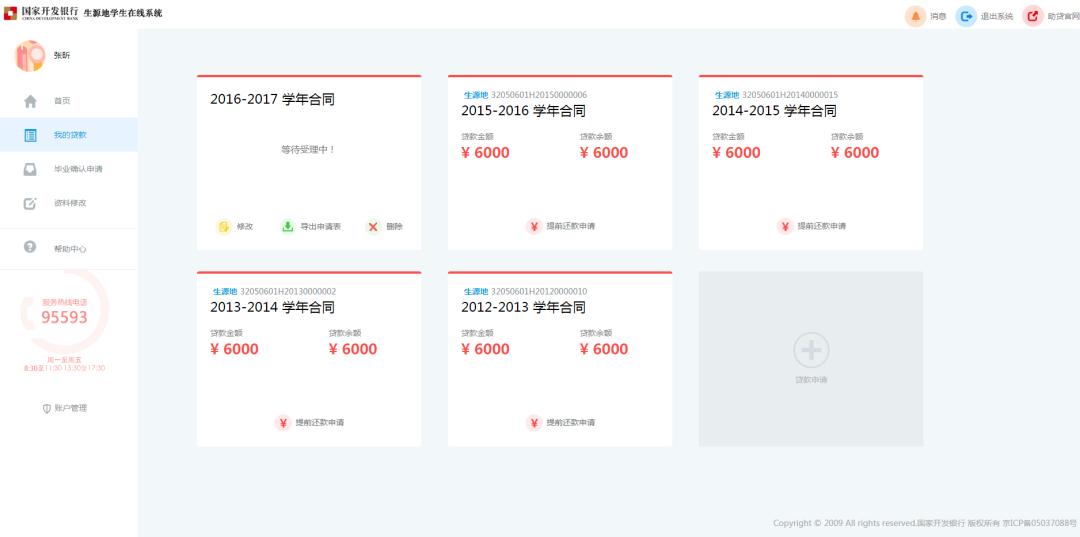
Task: Open 毕业确认申请 in the sidebar
Action: (x=79, y=169)
